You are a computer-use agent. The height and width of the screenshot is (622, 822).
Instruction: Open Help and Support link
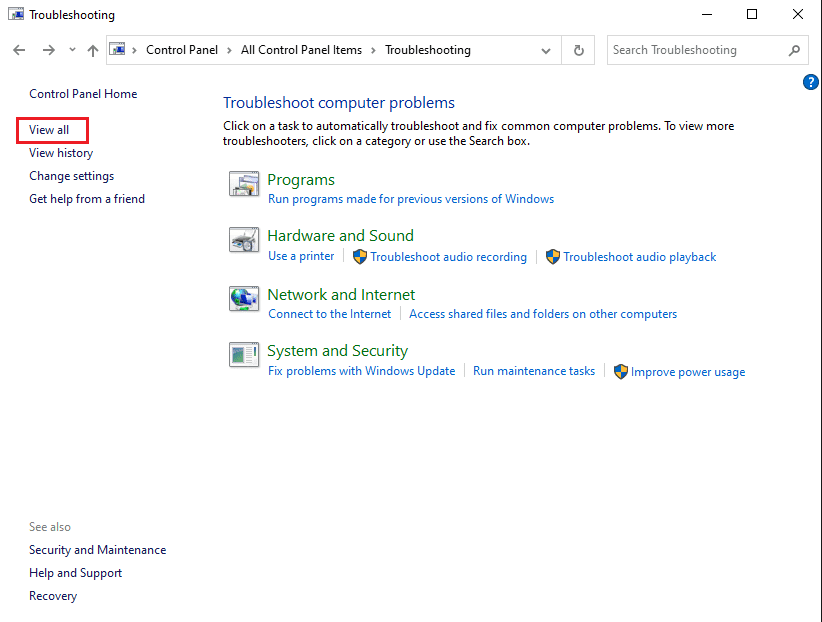[75, 573]
